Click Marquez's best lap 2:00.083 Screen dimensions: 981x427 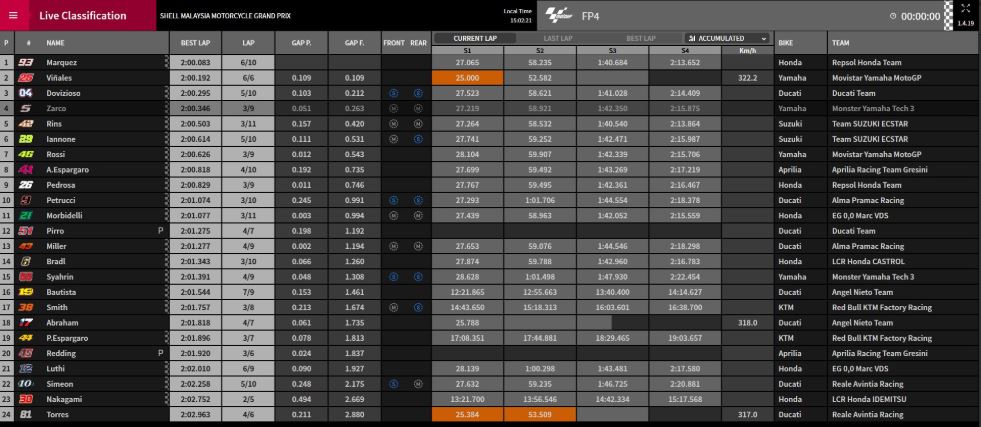pos(195,63)
